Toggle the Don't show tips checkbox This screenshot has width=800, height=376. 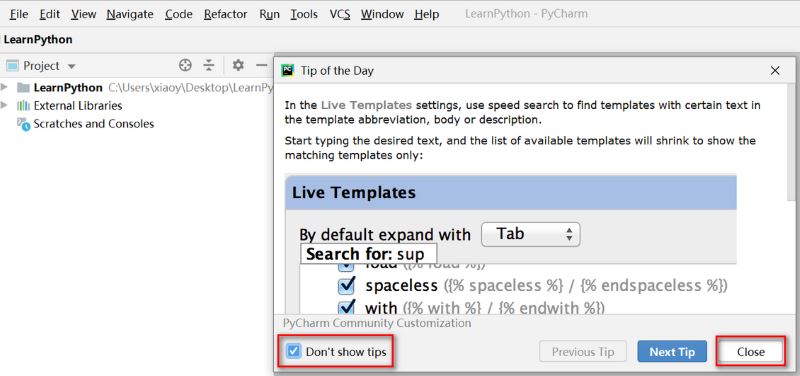(x=293, y=352)
